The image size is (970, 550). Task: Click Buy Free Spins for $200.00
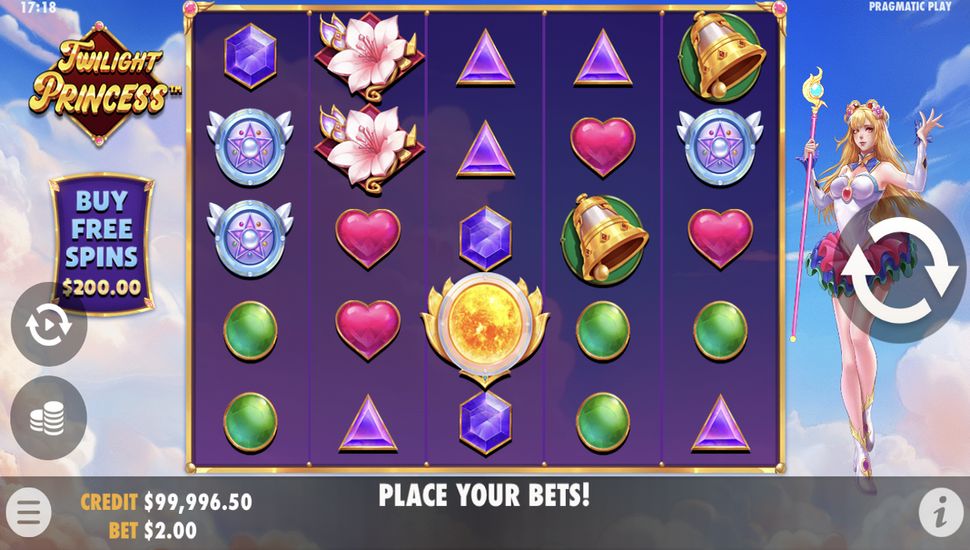(101, 244)
